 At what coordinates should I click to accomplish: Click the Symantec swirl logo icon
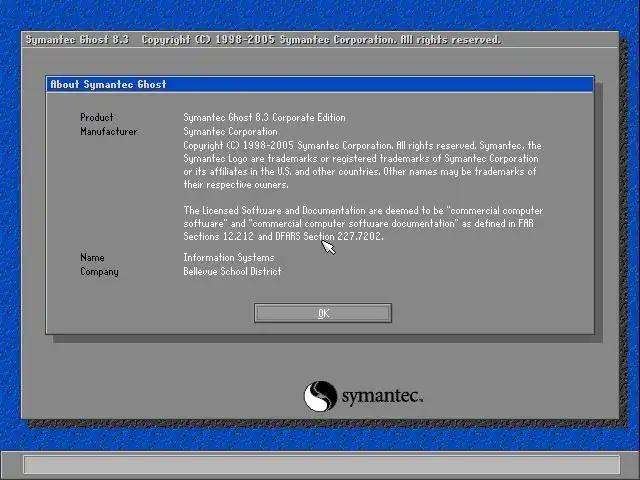click(x=320, y=396)
